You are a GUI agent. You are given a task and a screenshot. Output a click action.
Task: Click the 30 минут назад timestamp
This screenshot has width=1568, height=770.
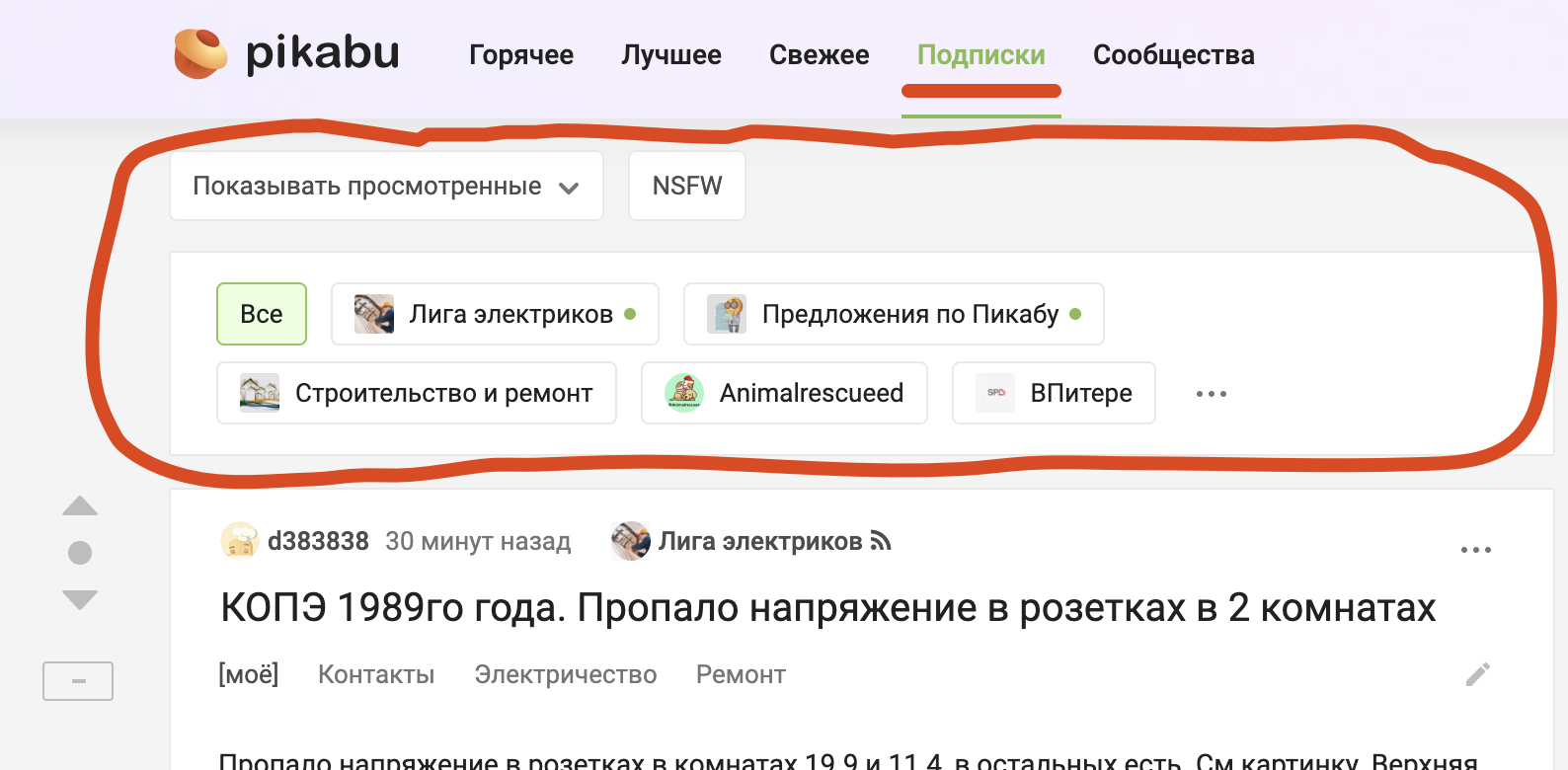click(x=478, y=541)
